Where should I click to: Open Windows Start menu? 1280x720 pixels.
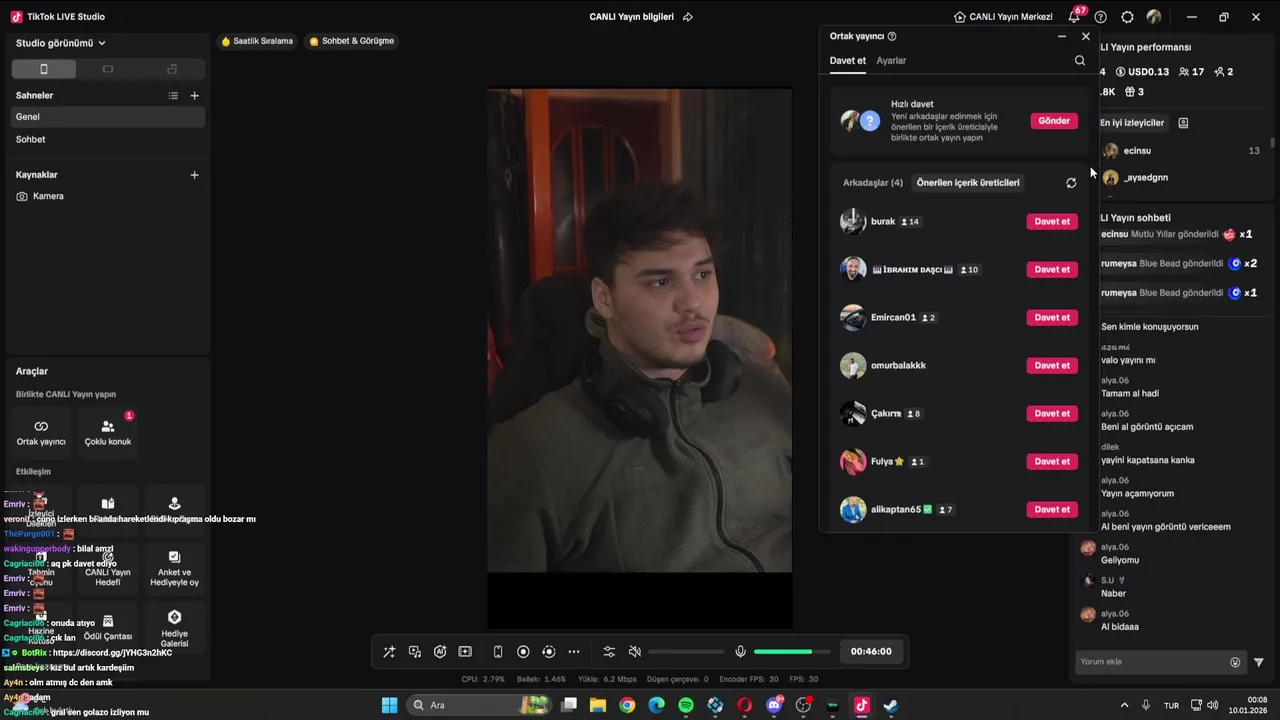point(390,706)
